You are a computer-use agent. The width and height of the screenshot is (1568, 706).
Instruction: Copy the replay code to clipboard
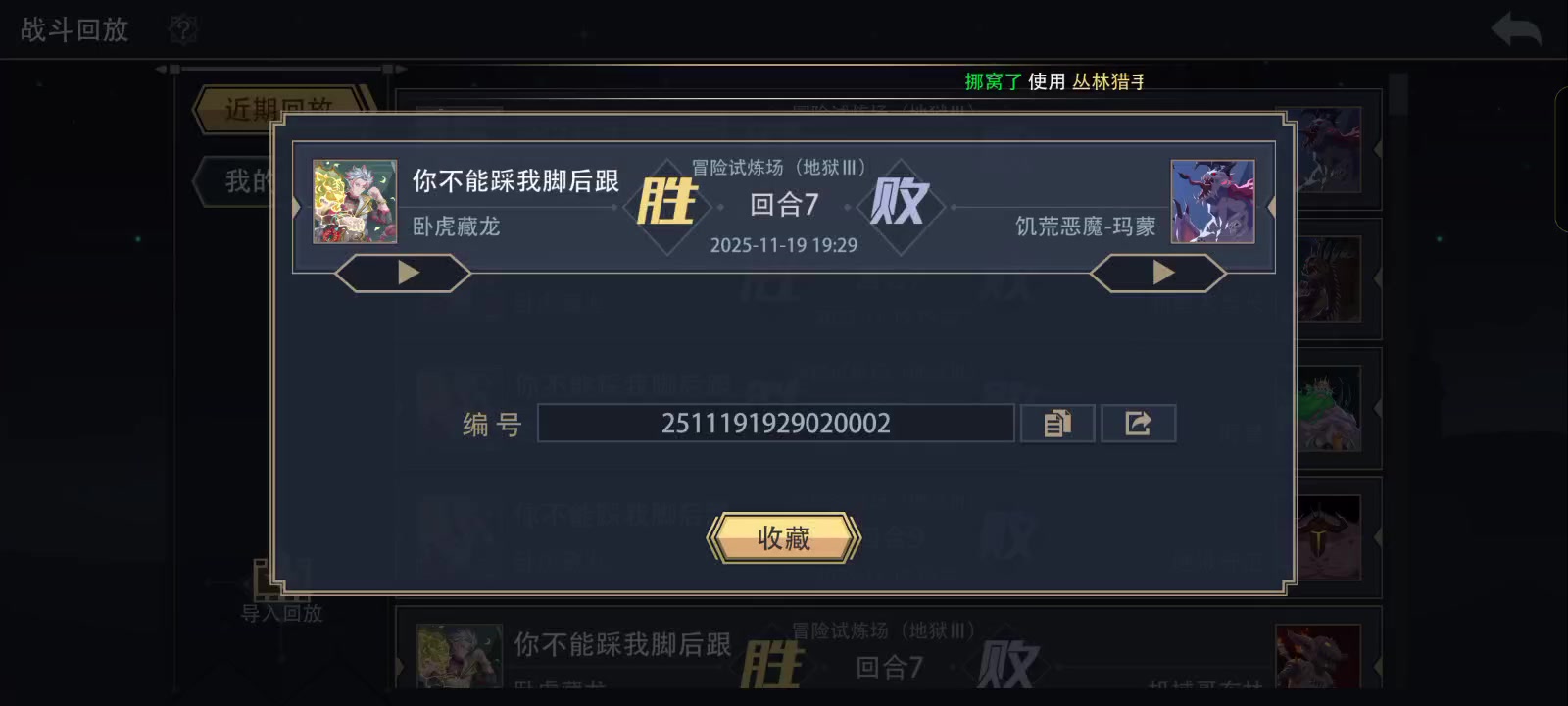[1057, 424]
